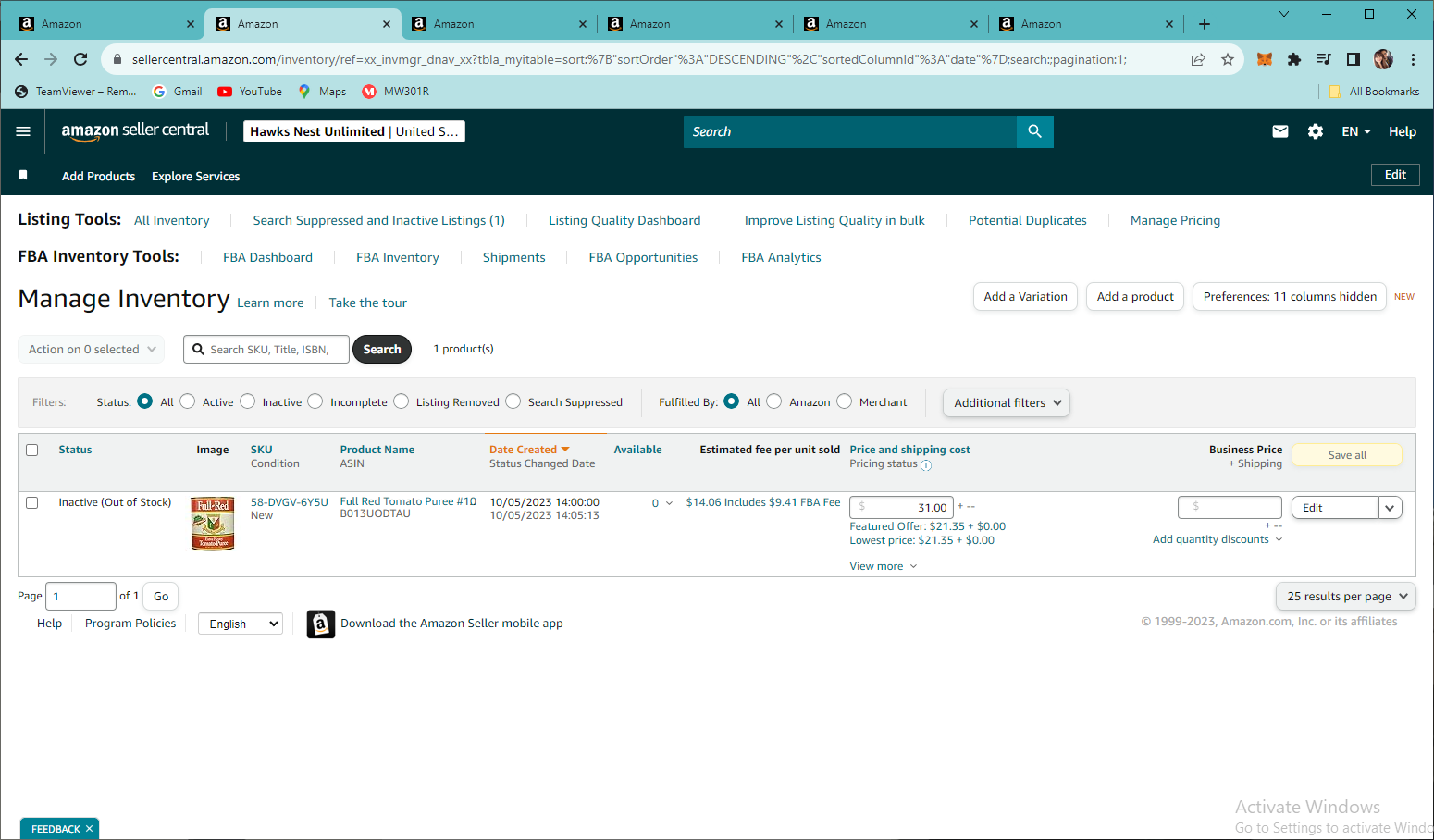Open the Maps bookmark
Image resolution: width=1434 pixels, height=840 pixels.
(x=322, y=92)
